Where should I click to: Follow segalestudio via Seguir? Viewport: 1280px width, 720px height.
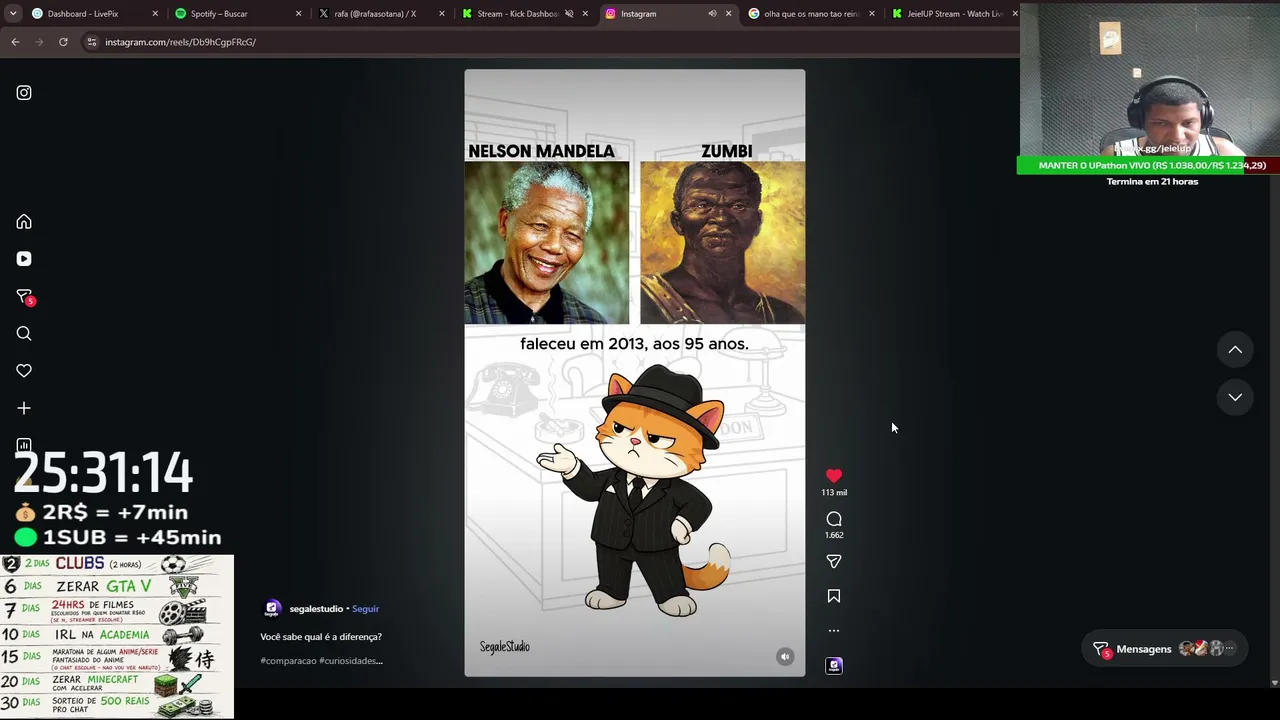pos(365,609)
